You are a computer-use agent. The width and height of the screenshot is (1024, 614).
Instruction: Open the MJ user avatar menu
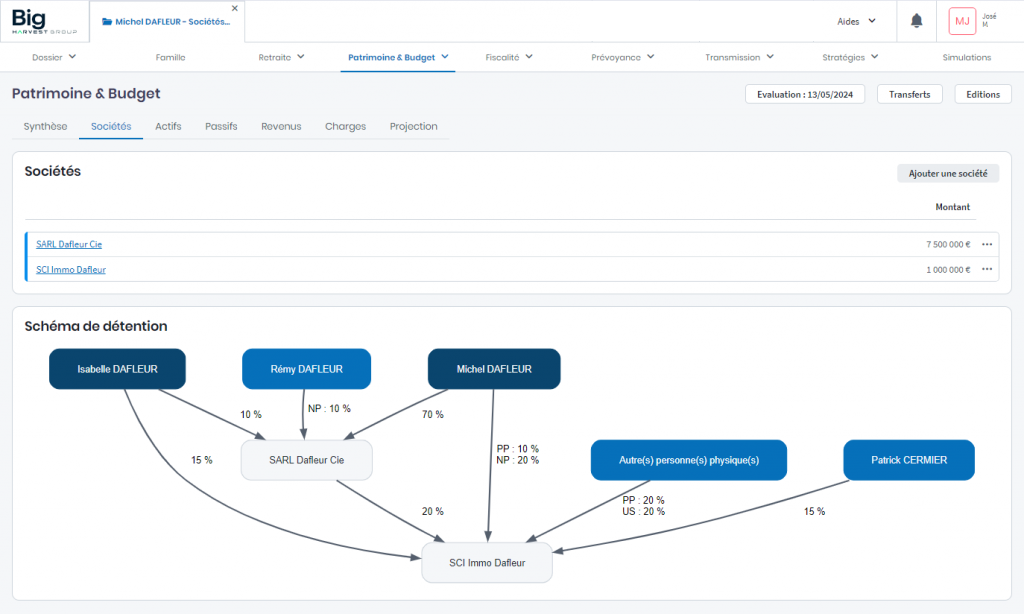(962, 21)
